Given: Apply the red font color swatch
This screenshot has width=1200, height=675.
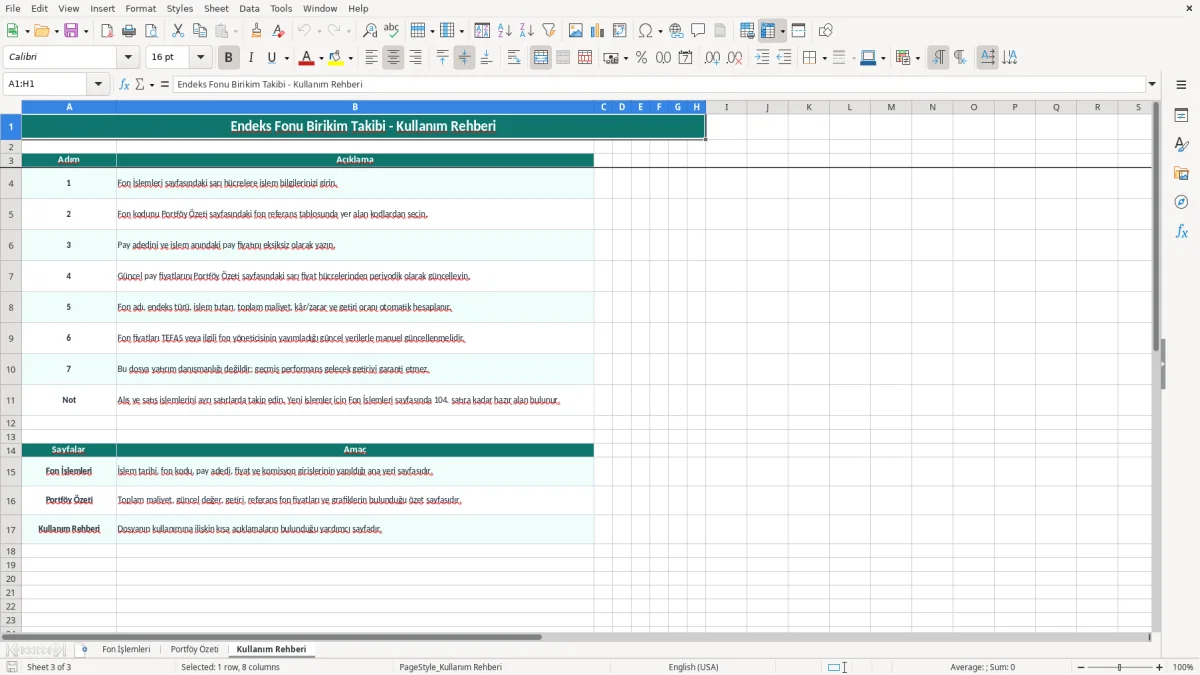Looking at the screenshot, I should point(306,58).
